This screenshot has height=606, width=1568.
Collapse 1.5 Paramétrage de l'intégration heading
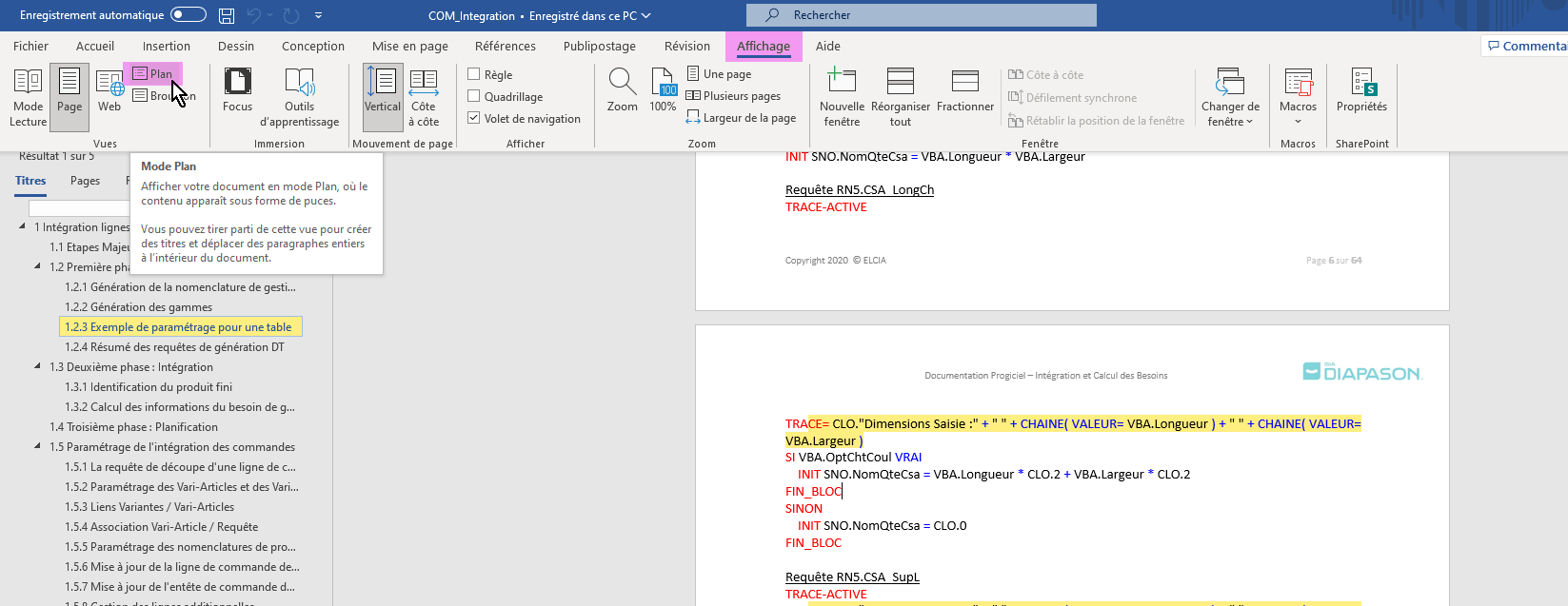(x=37, y=446)
